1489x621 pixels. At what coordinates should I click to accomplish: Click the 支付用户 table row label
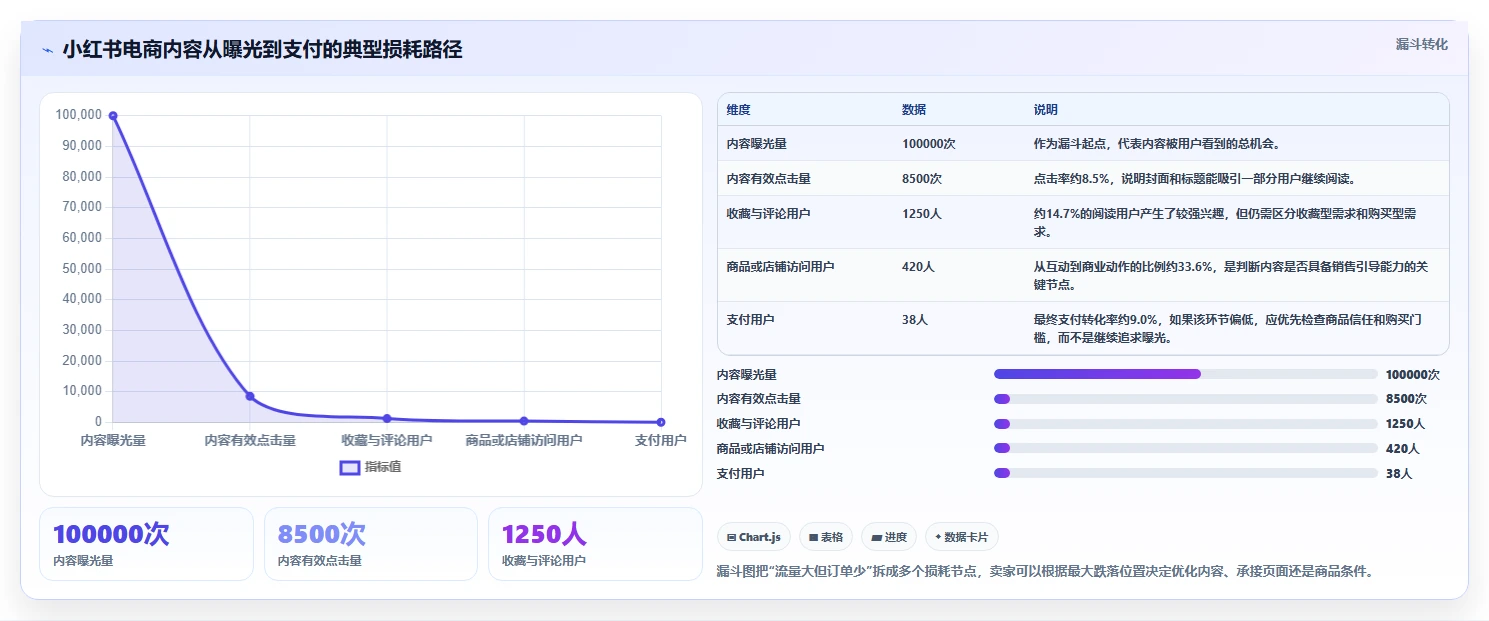point(751,320)
